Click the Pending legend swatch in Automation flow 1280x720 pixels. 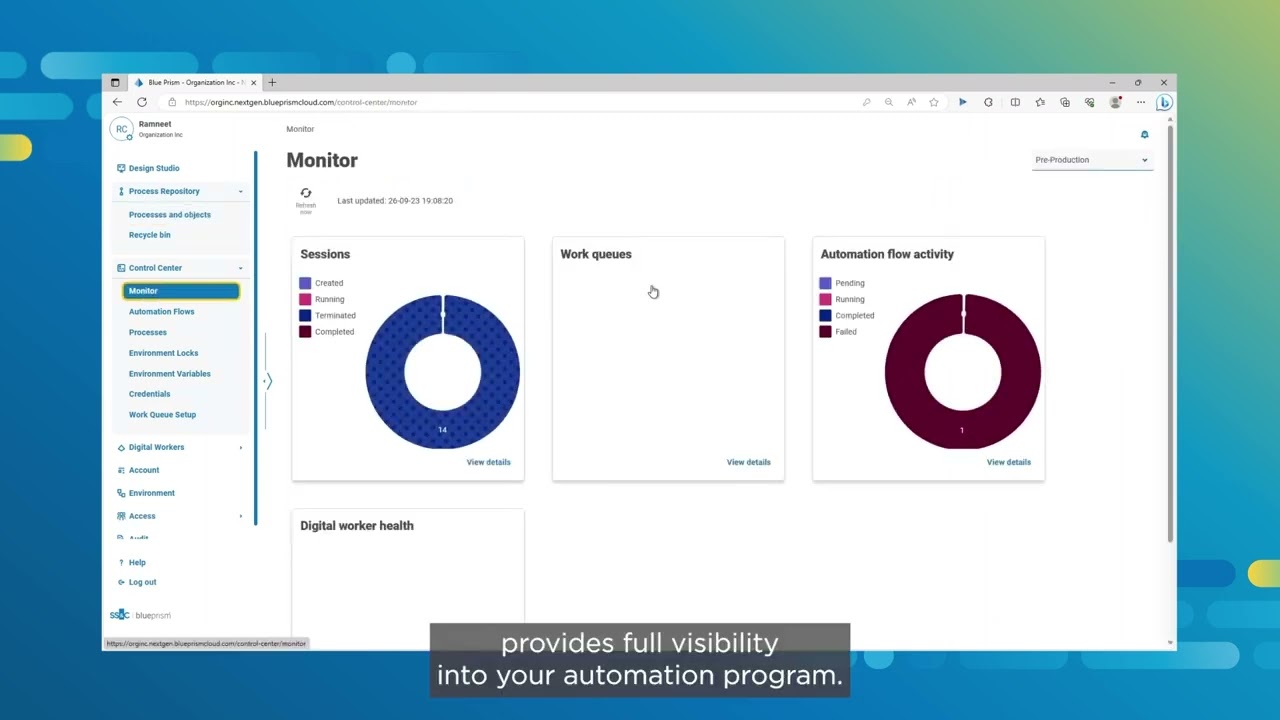tap(825, 283)
